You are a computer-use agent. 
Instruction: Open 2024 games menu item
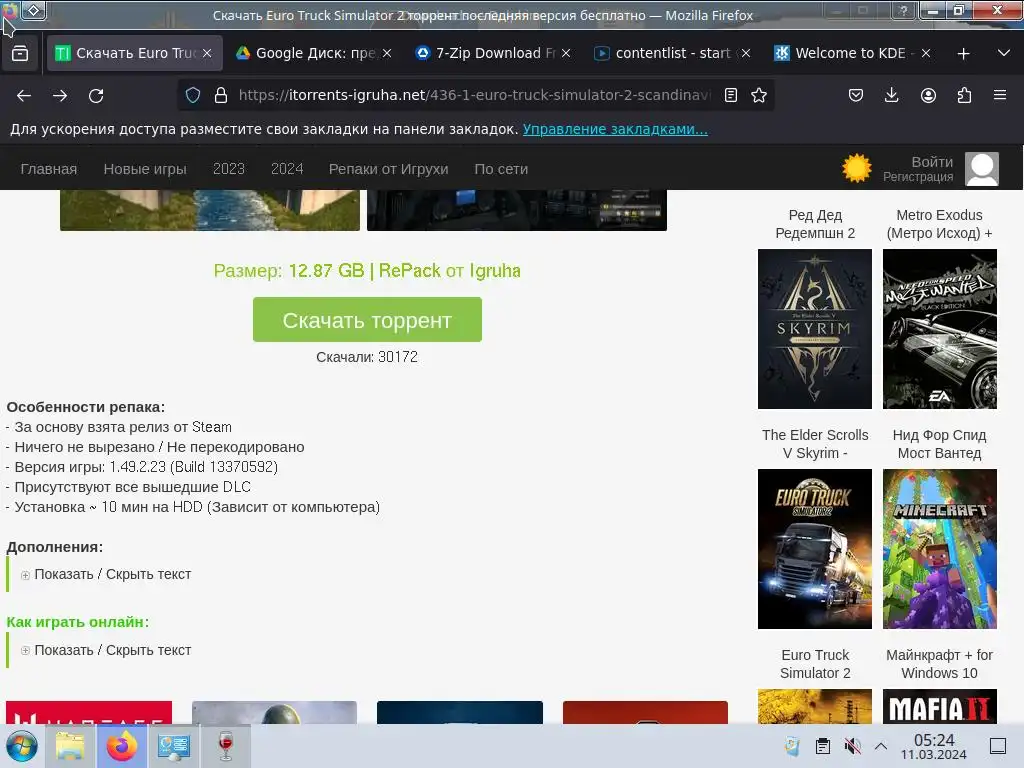(287, 169)
